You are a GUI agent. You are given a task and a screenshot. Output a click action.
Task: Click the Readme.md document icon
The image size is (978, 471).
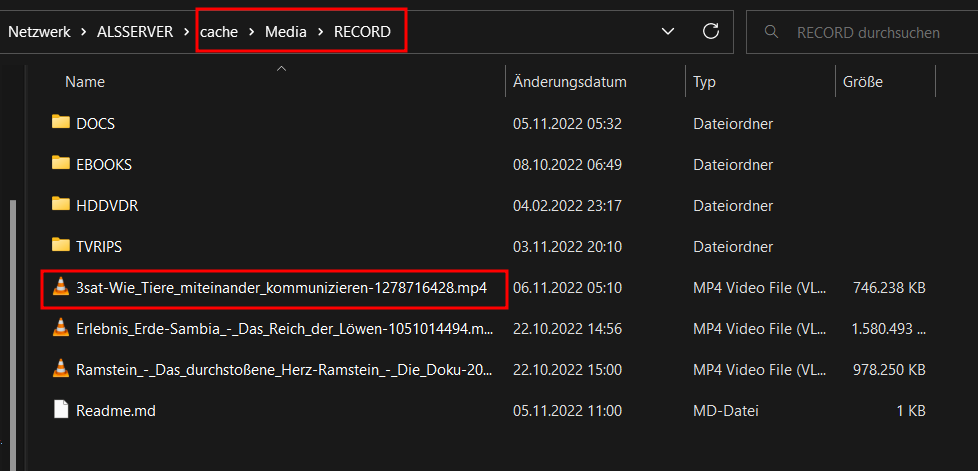(x=61, y=410)
